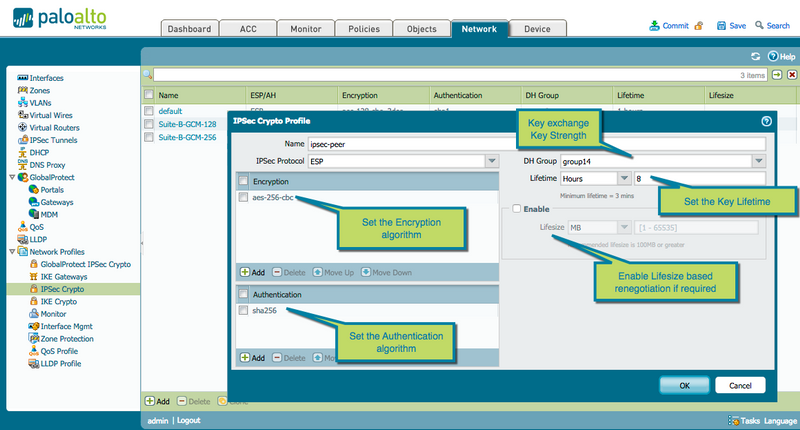The width and height of the screenshot is (800, 430).
Task: Click OK in IPSec Crypto Profile dialog
Action: (x=684, y=385)
